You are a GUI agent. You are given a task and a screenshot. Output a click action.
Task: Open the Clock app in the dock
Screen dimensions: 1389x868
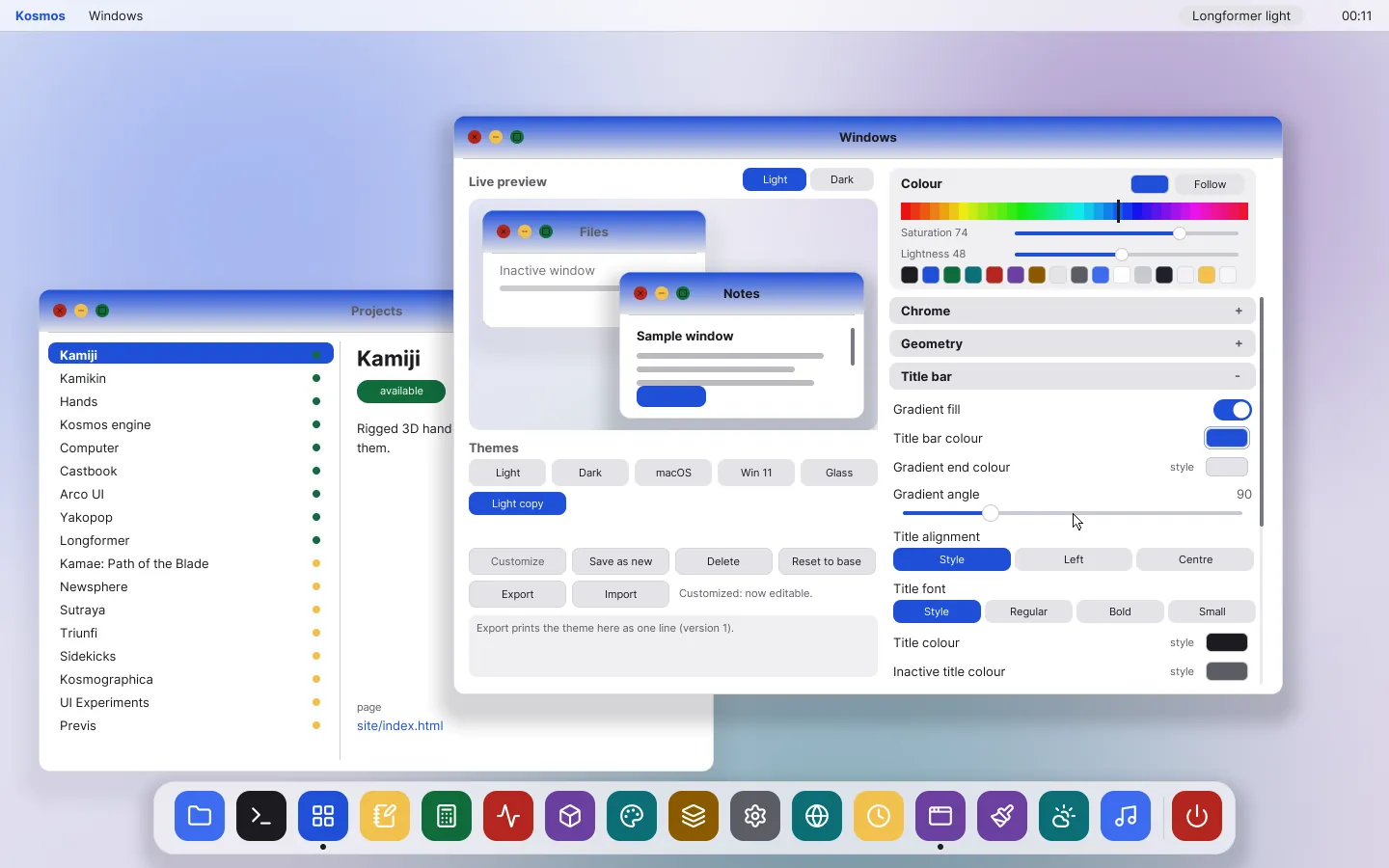click(879, 816)
